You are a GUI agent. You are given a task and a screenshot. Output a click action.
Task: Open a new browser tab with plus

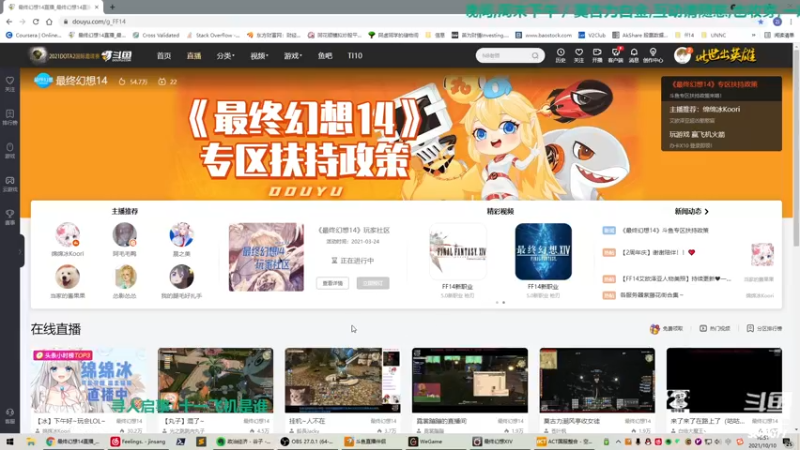coord(112,7)
